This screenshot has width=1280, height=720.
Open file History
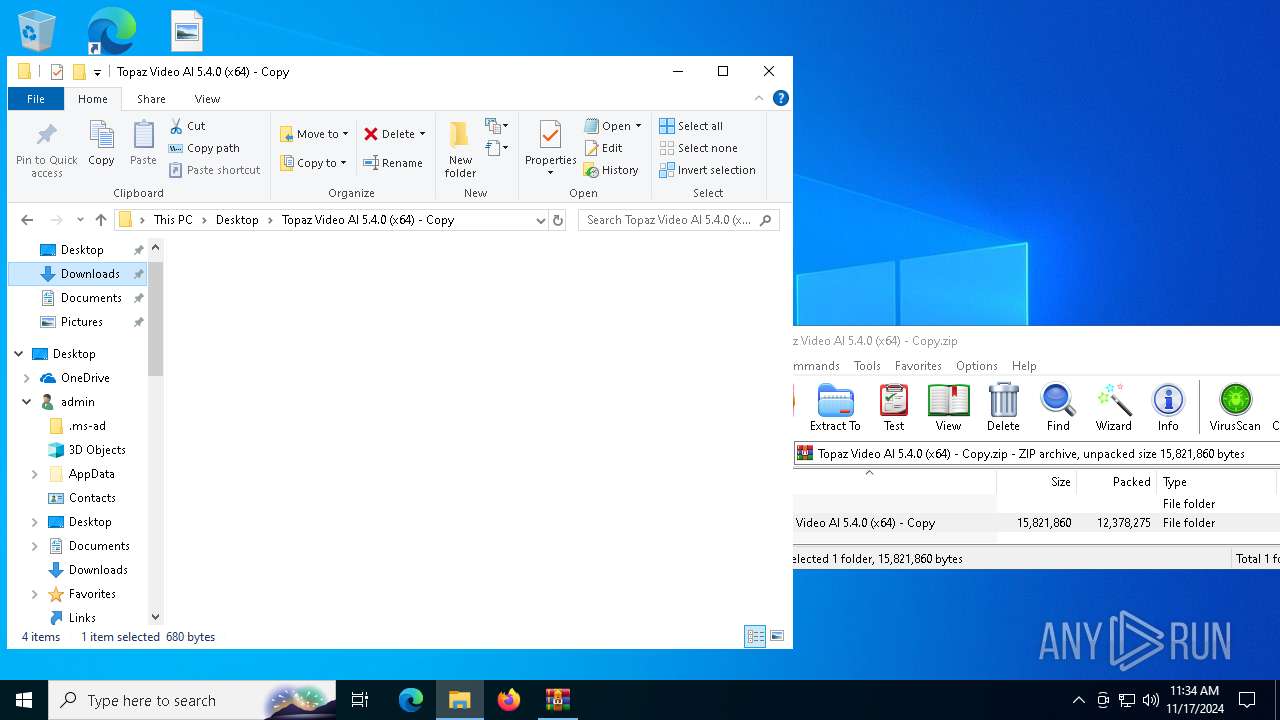610,170
